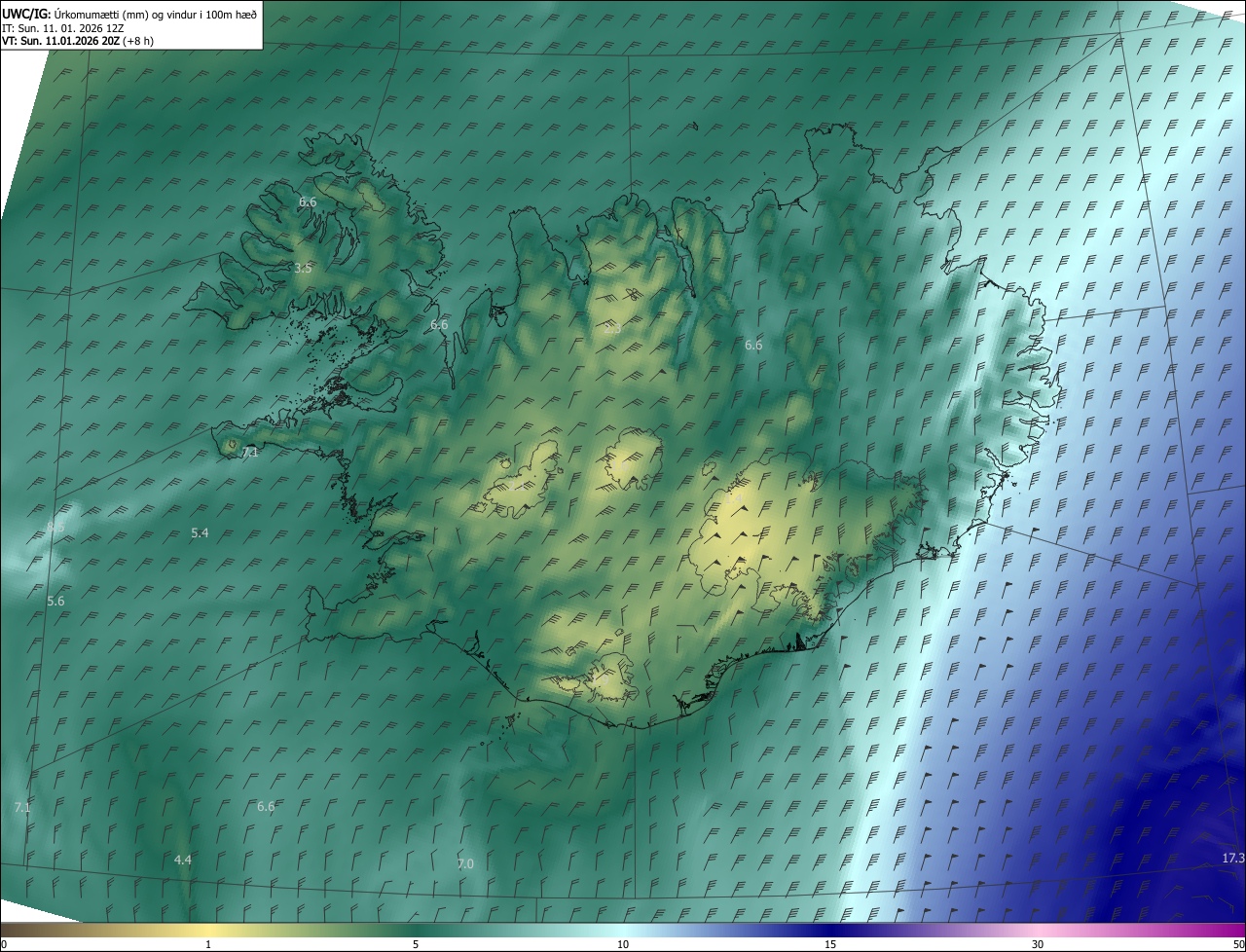
Task: Click the "10" tick on the color scale
Action: pyautogui.click(x=623, y=944)
